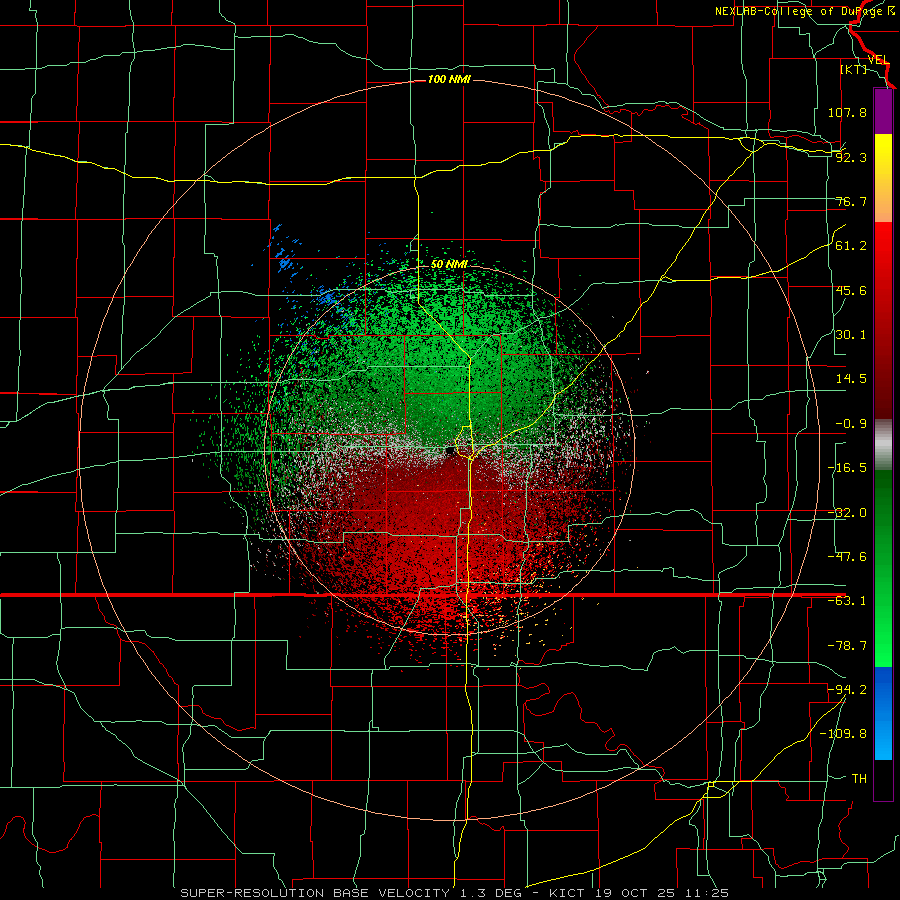Click the 100 NMI range ring label

click(449, 79)
